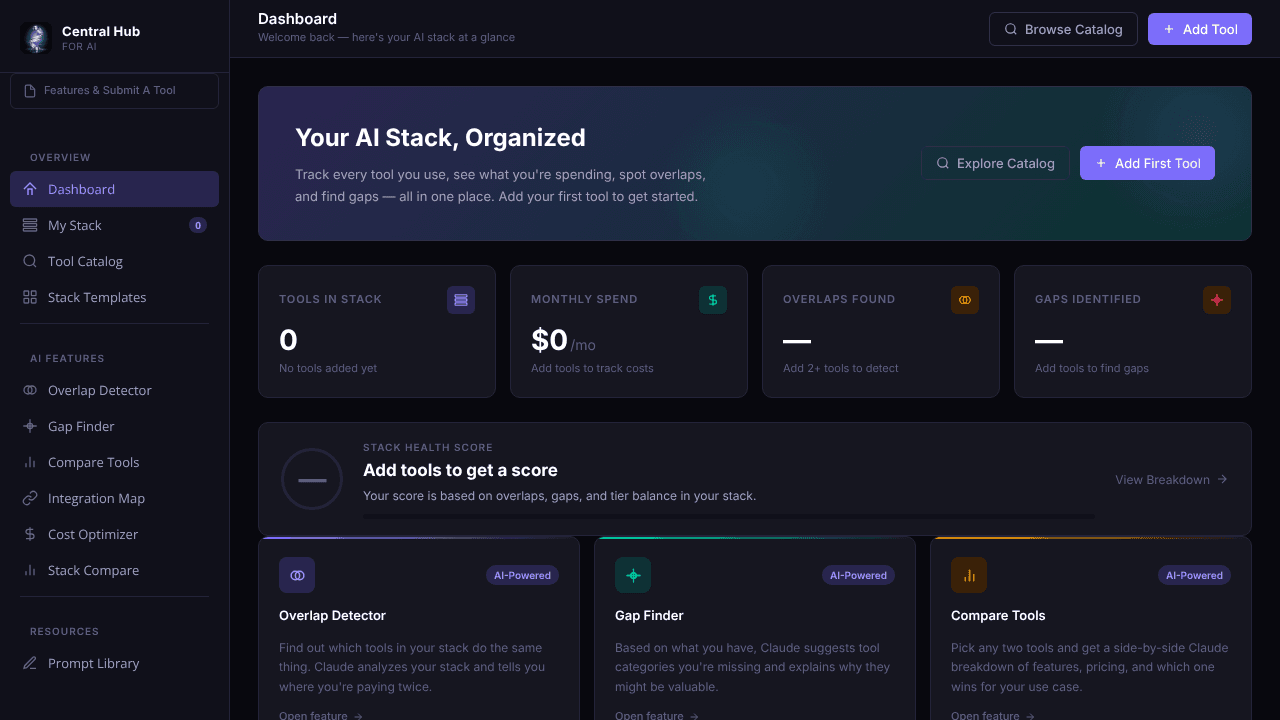Click the Overlap Detector feature card icon

[297, 575]
